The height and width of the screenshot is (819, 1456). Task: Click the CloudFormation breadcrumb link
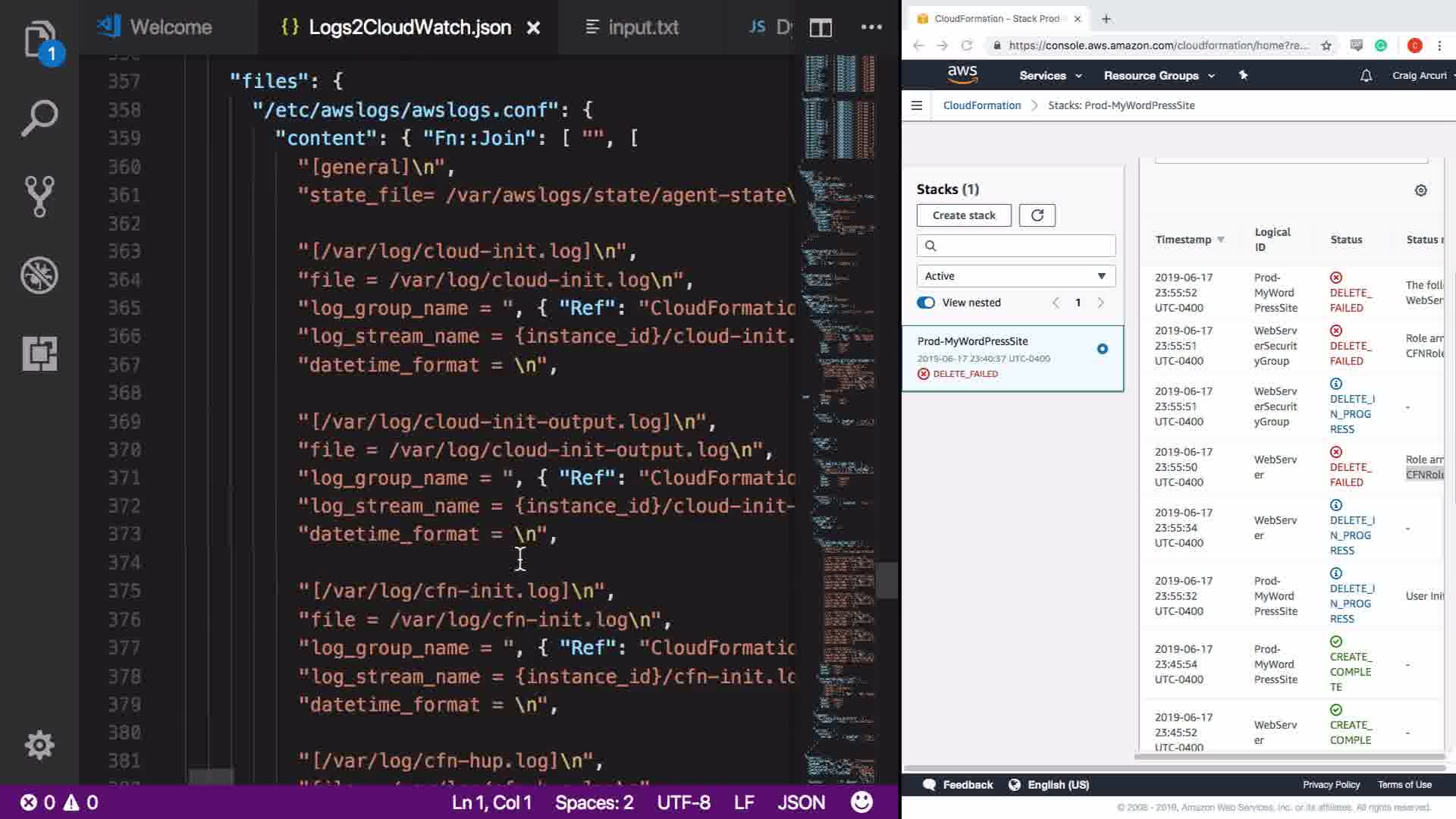981,105
